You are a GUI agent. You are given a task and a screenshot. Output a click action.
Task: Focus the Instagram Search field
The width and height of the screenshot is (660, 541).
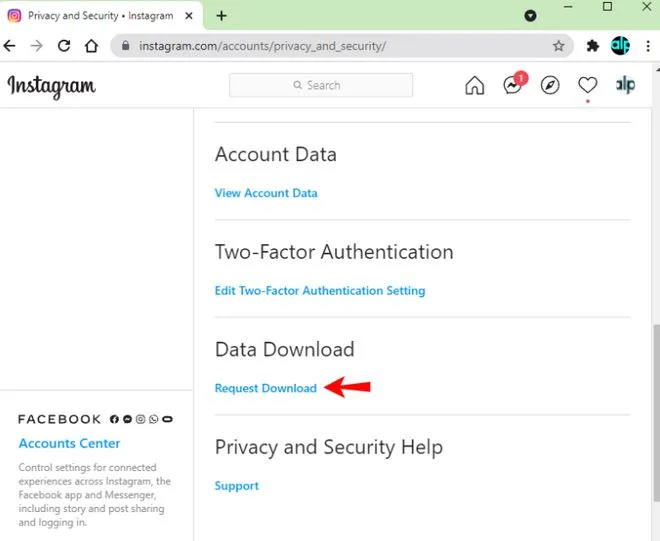pyautogui.click(x=321, y=85)
